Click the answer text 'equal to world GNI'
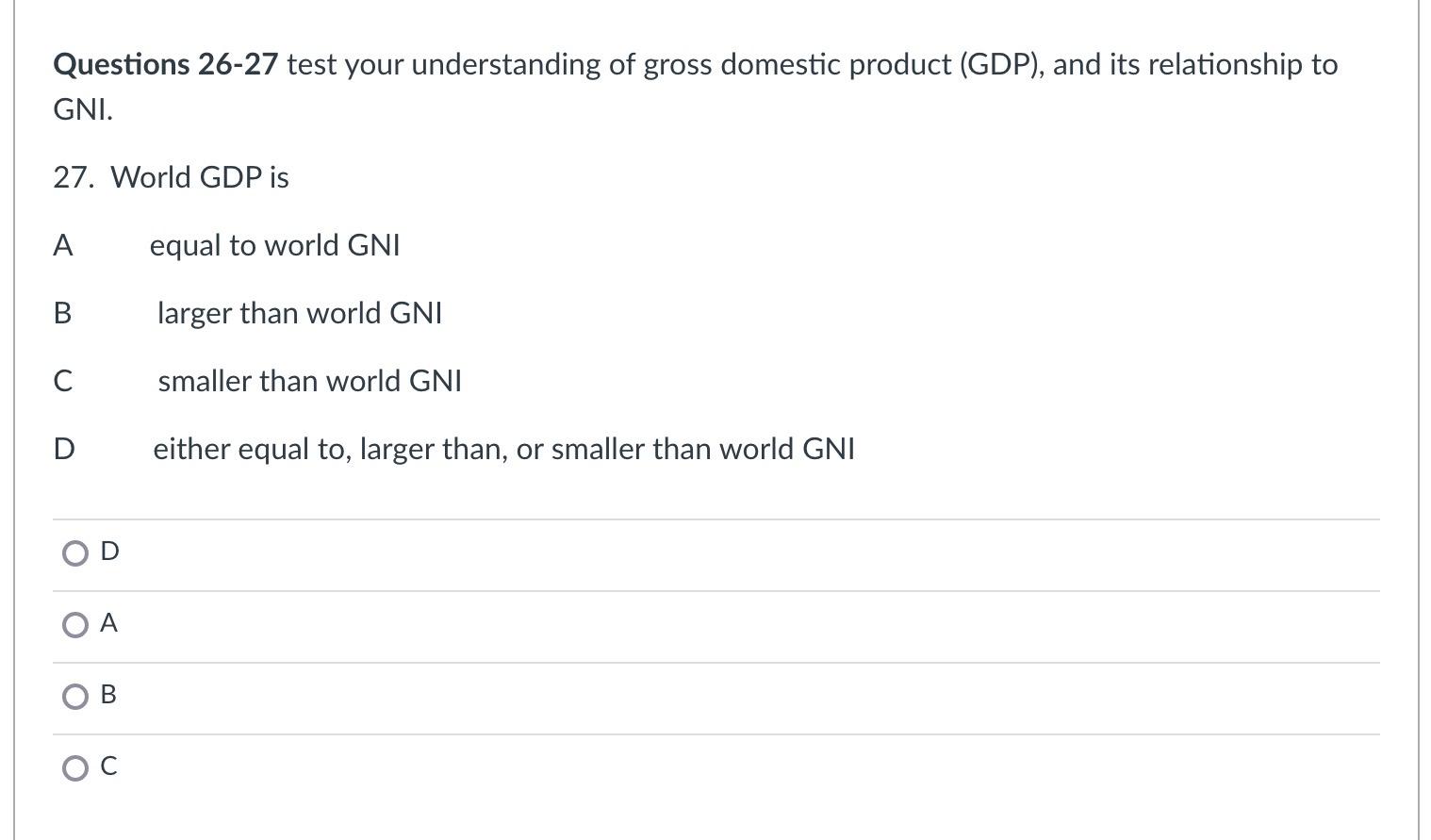The height and width of the screenshot is (840, 1431). (x=275, y=245)
